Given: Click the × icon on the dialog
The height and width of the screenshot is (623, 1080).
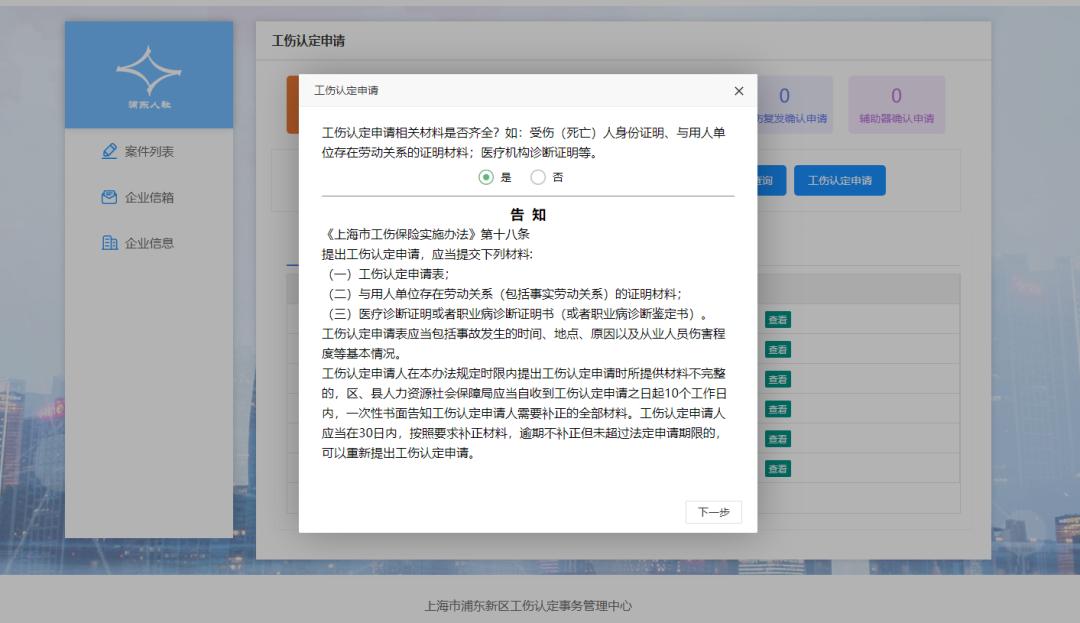Looking at the screenshot, I should pyautogui.click(x=739, y=90).
